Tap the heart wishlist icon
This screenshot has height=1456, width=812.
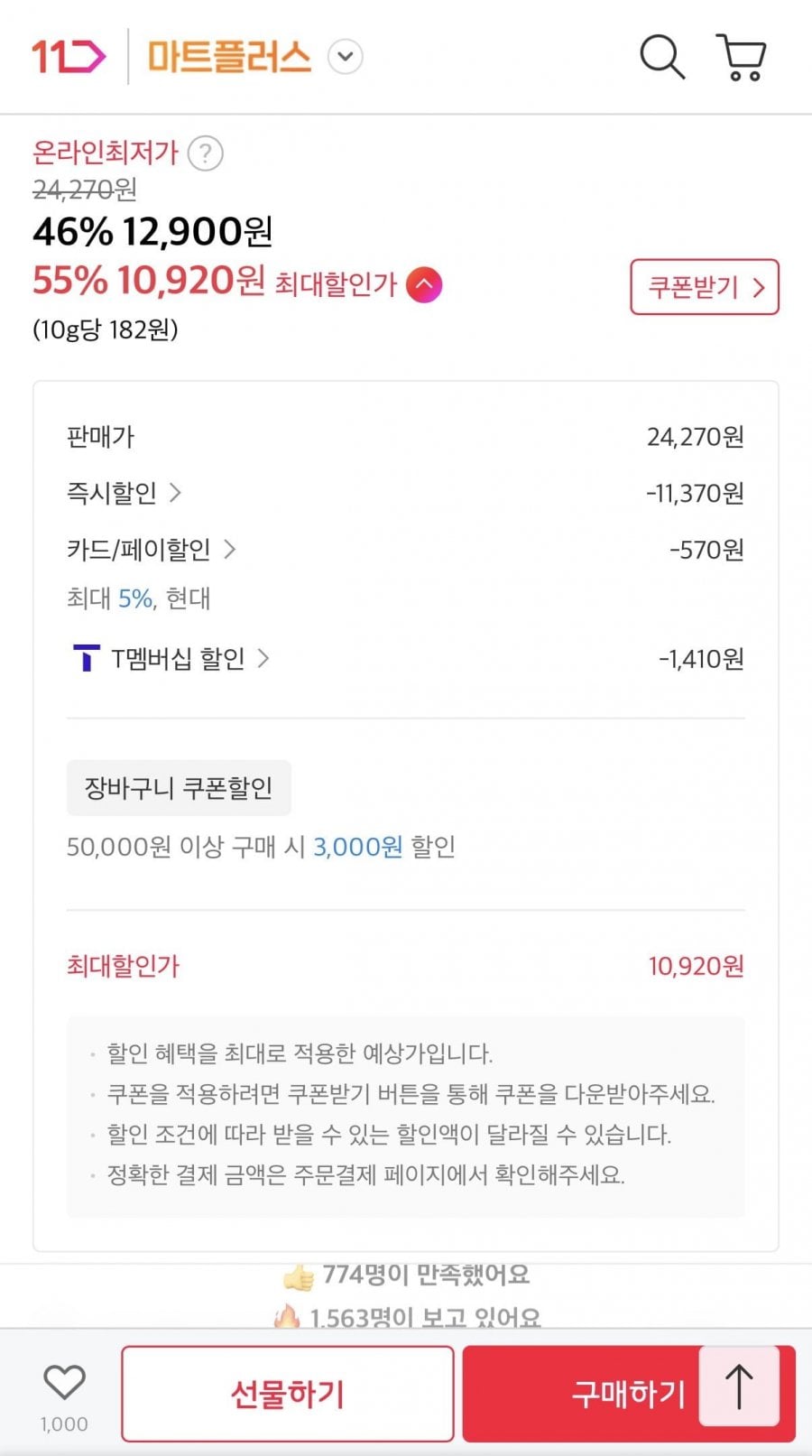(64, 1382)
